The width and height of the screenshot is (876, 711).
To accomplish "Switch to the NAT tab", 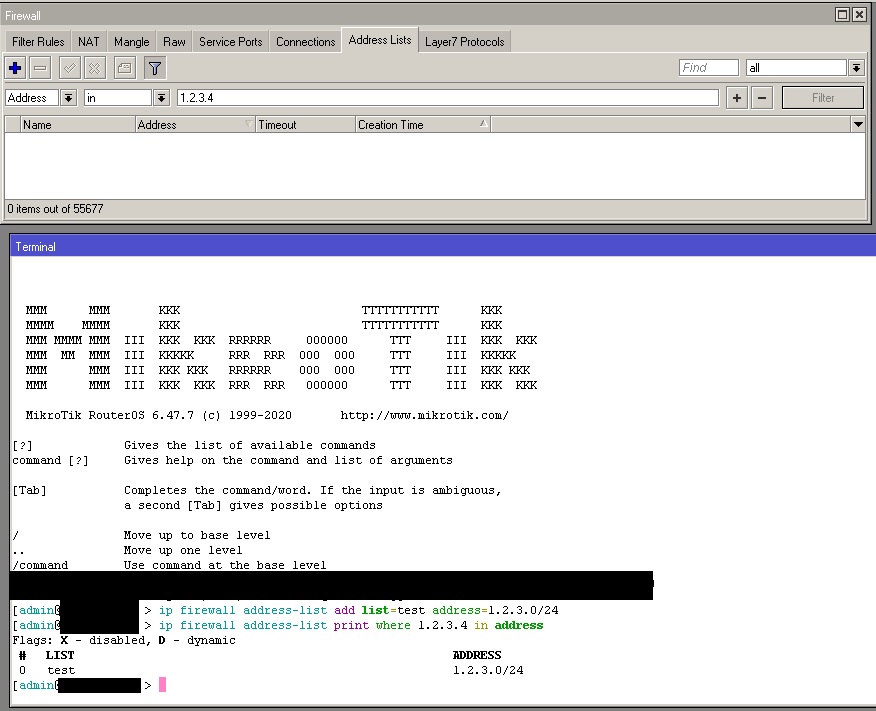I will pyautogui.click(x=88, y=41).
